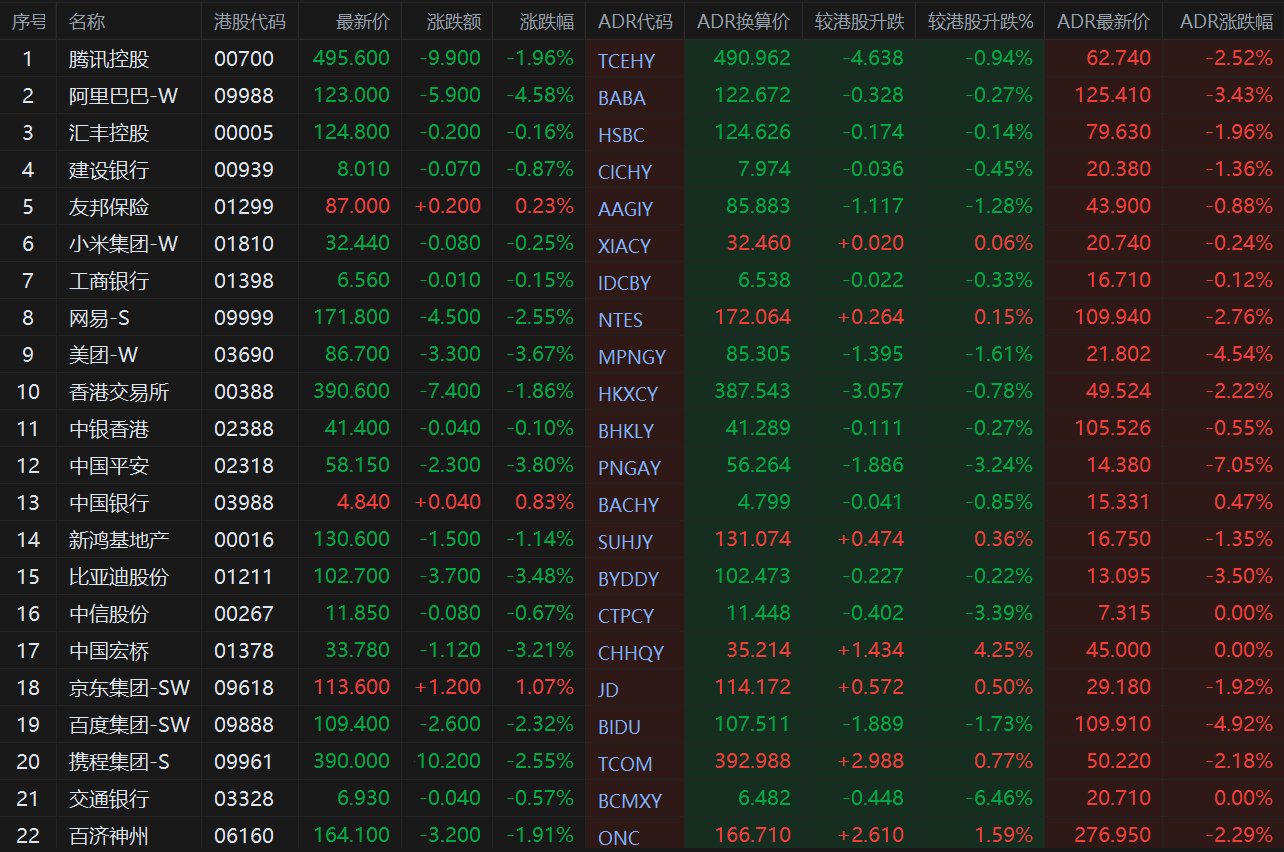The image size is (1284, 852).
Task: Select the 建设银行 stock name
Action: 109,170
